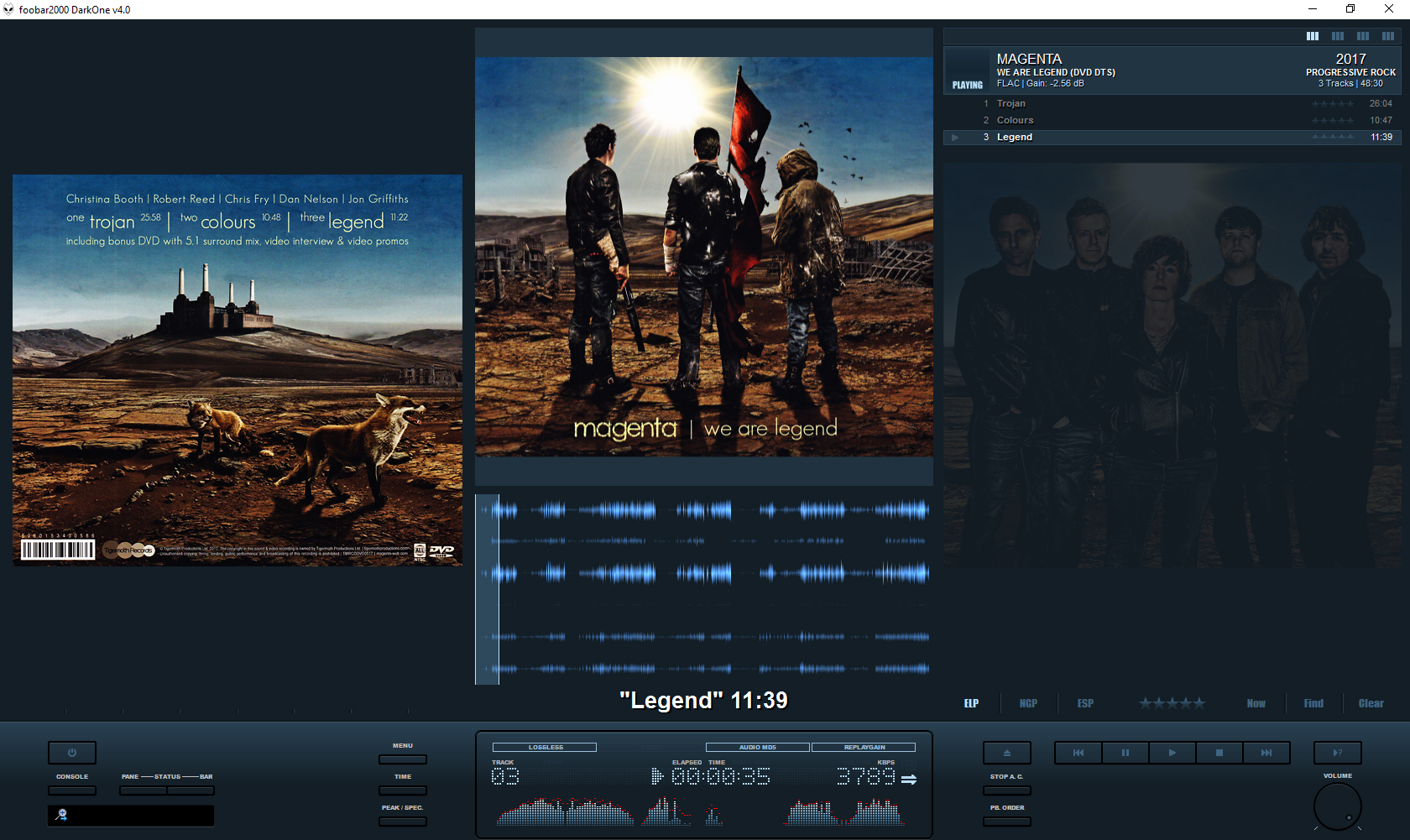Pause playback
1410x840 pixels.
[x=1125, y=753]
